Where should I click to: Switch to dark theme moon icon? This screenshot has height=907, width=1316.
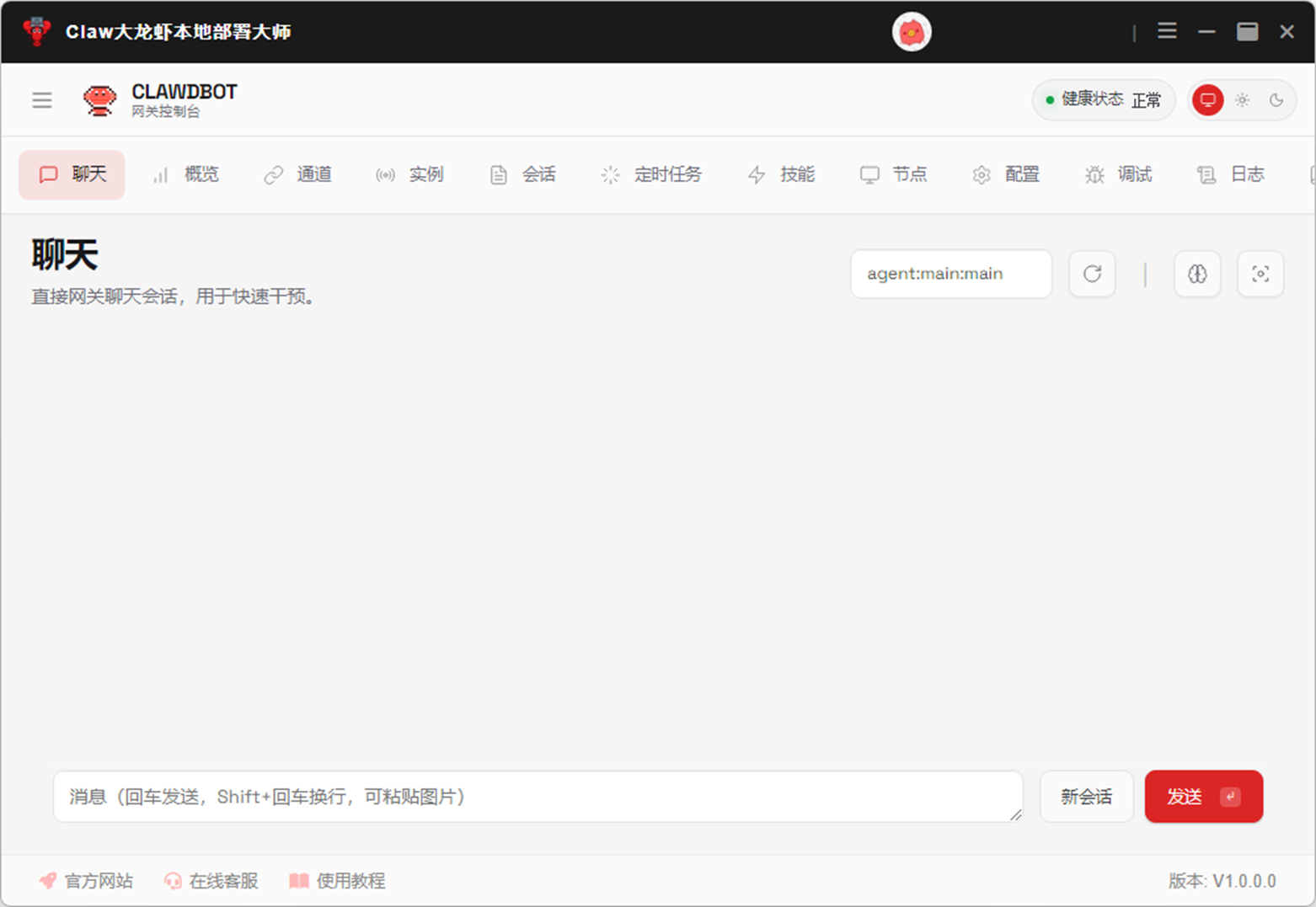point(1276,100)
